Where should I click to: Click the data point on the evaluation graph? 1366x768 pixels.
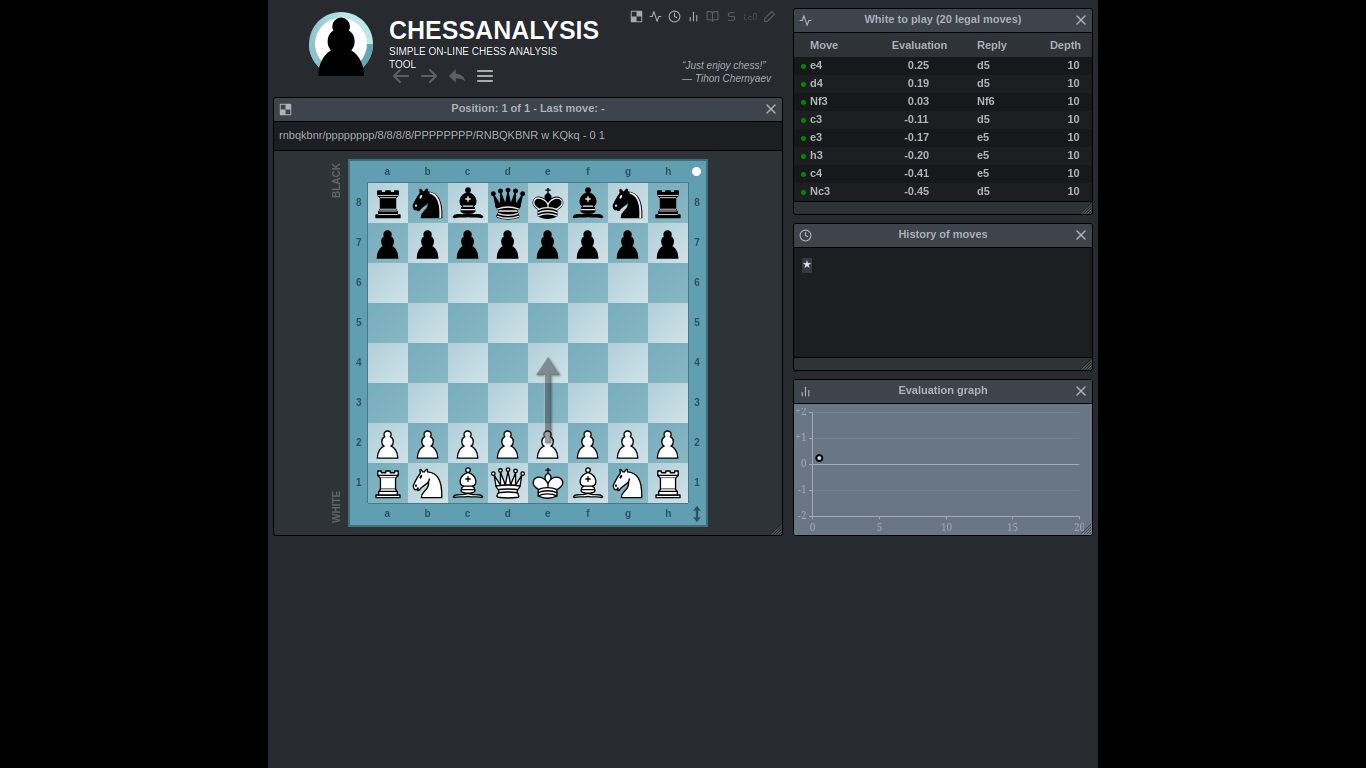tap(819, 458)
